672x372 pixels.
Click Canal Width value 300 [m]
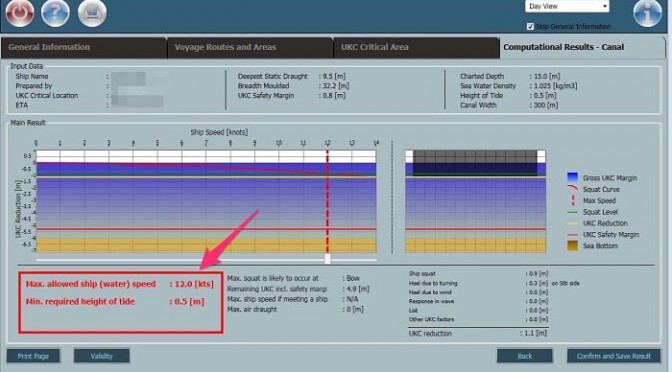tap(546, 105)
